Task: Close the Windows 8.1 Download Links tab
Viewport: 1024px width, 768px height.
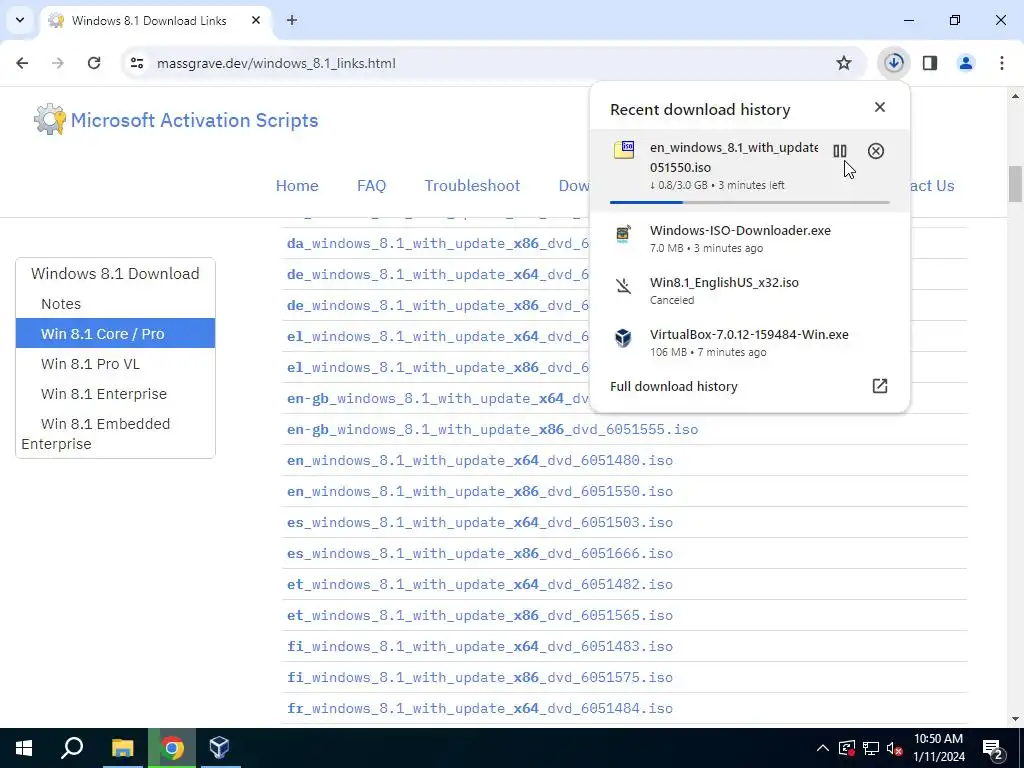Action: click(256, 20)
